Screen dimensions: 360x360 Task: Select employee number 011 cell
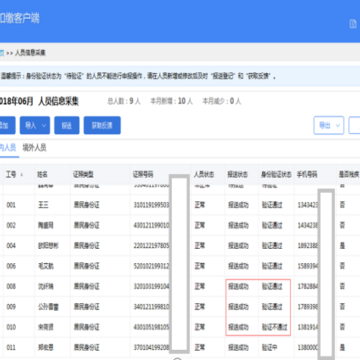[11, 348]
